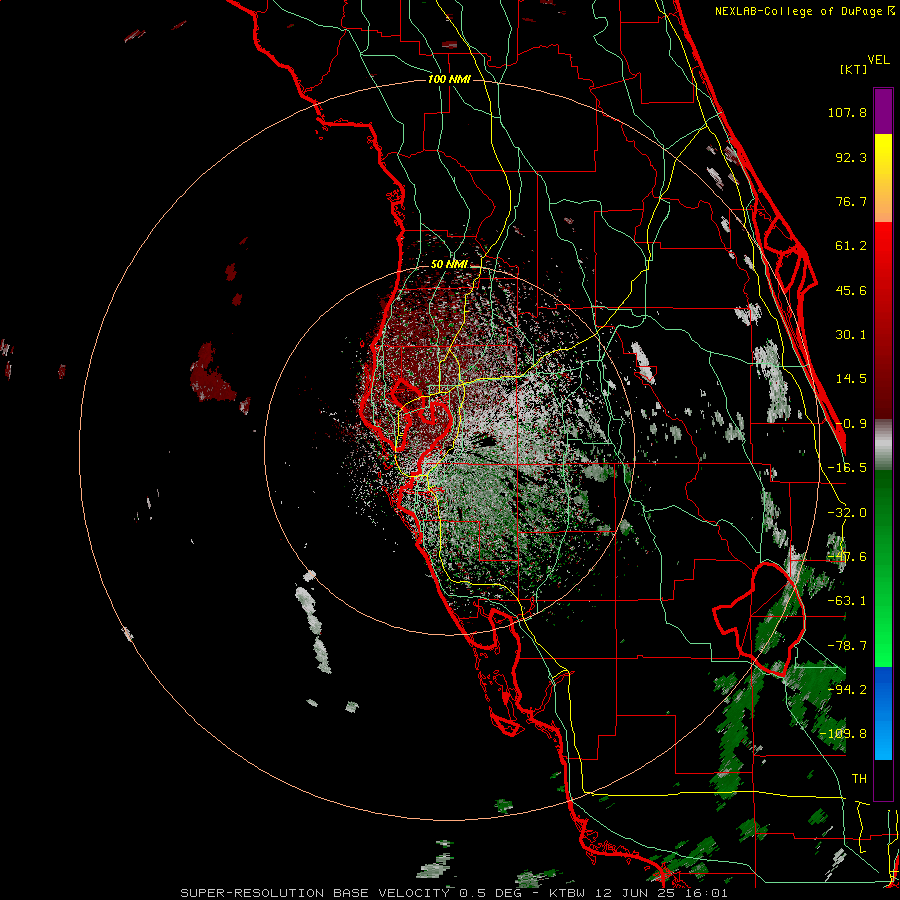Click the 76.7 scale label
The height and width of the screenshot is (900, 900).
pyautogui.click(x=851, y=201)
